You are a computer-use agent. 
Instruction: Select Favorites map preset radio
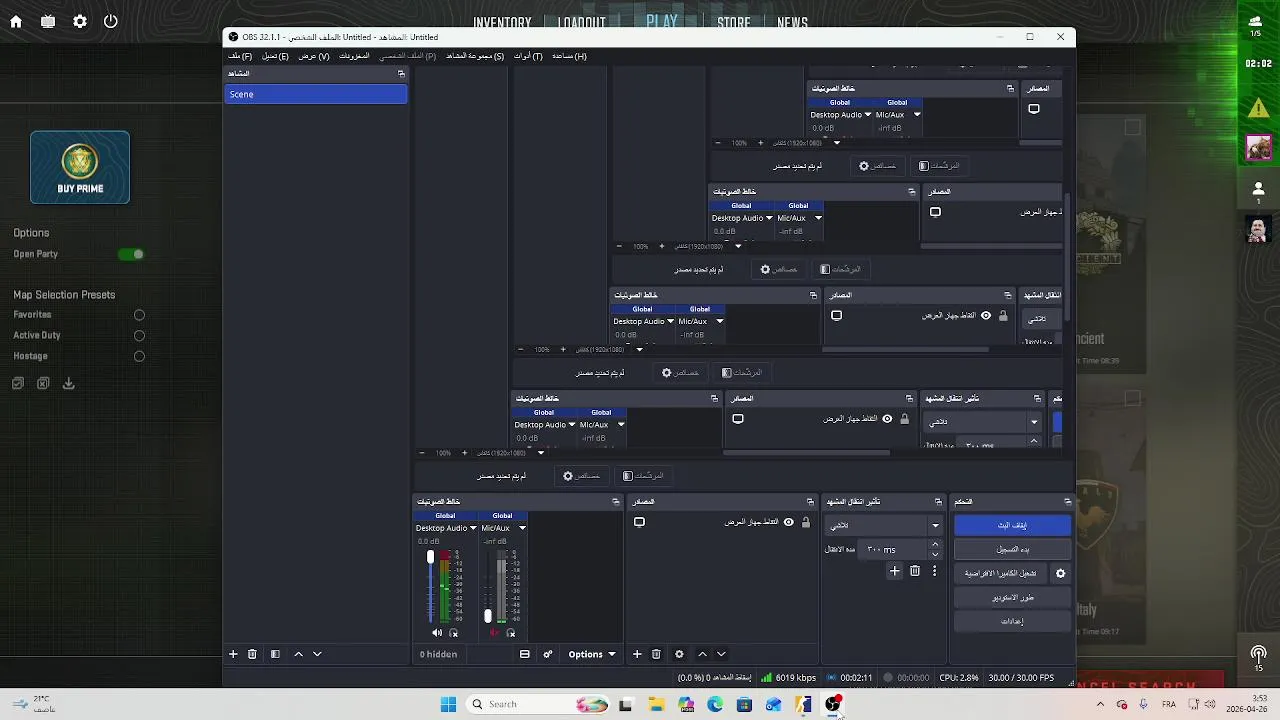[x=139, y=315]
